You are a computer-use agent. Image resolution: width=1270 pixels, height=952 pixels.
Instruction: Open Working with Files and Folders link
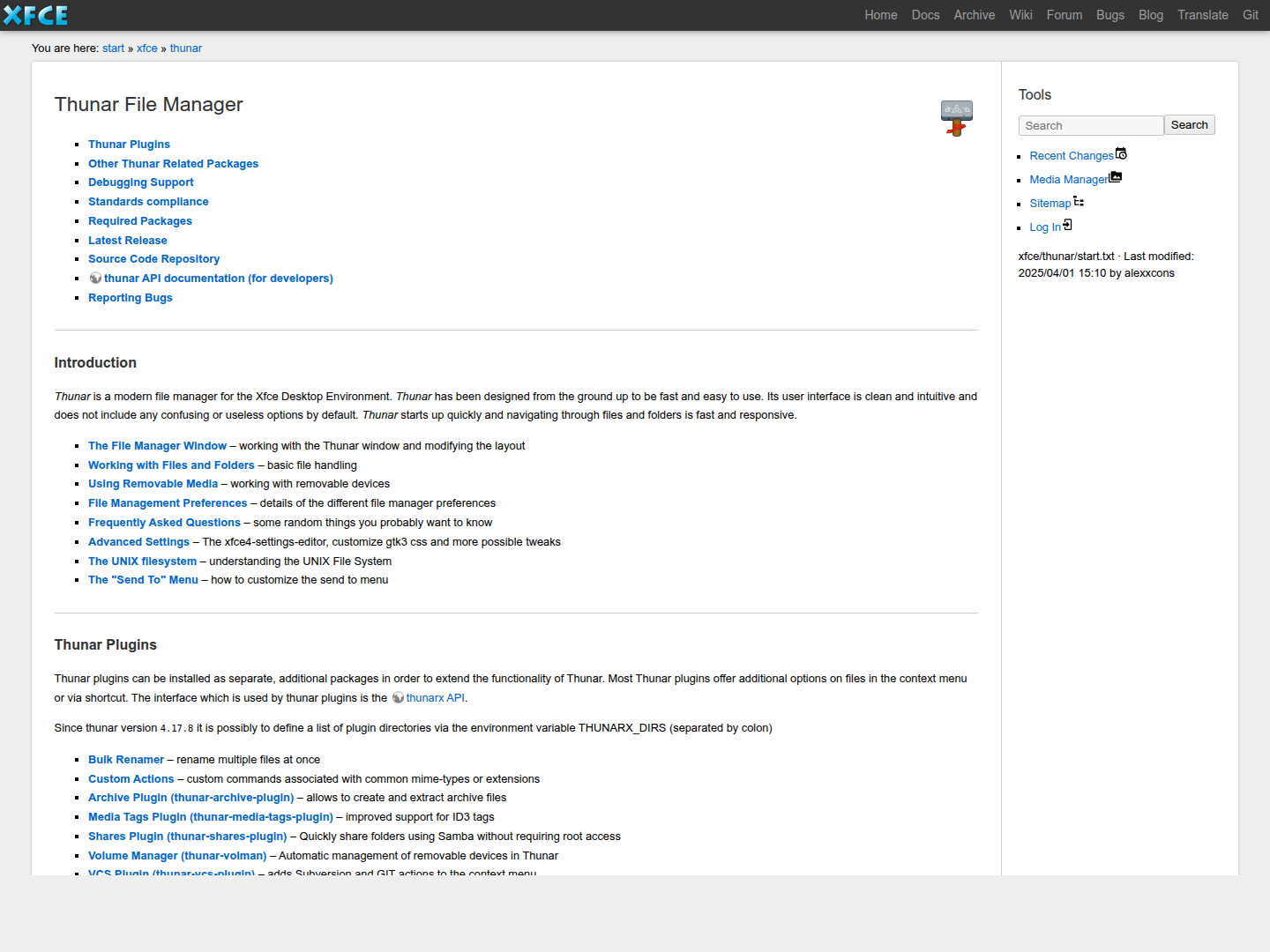[171, 465]
